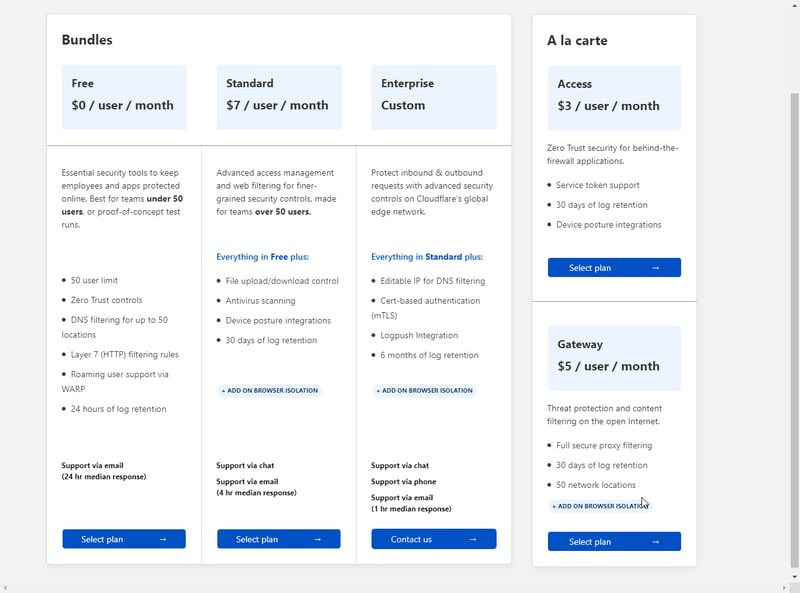Click the Gateway $5 / user / month card

(x=614, y=357)
